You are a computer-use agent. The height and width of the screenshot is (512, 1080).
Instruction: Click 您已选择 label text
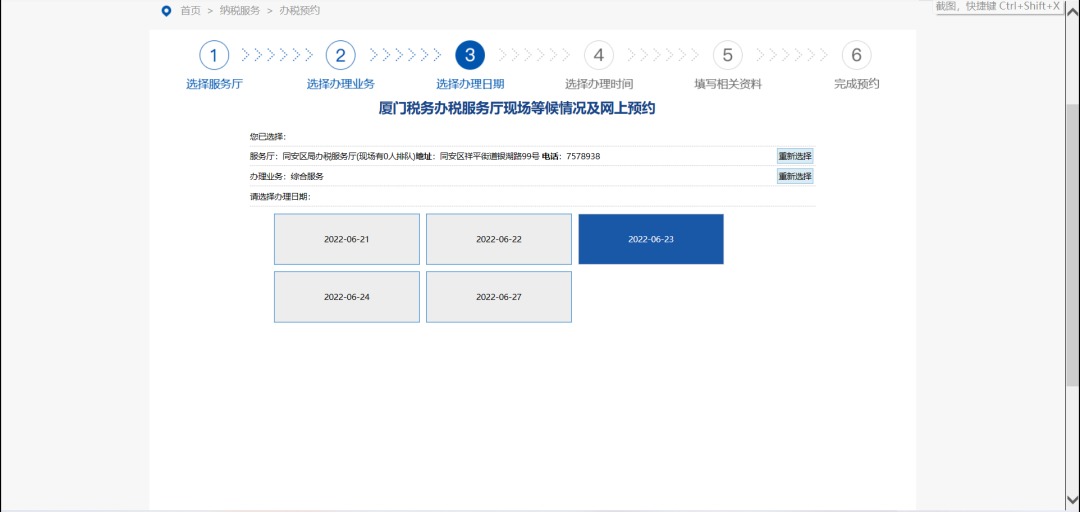click(x=267, y=136)
